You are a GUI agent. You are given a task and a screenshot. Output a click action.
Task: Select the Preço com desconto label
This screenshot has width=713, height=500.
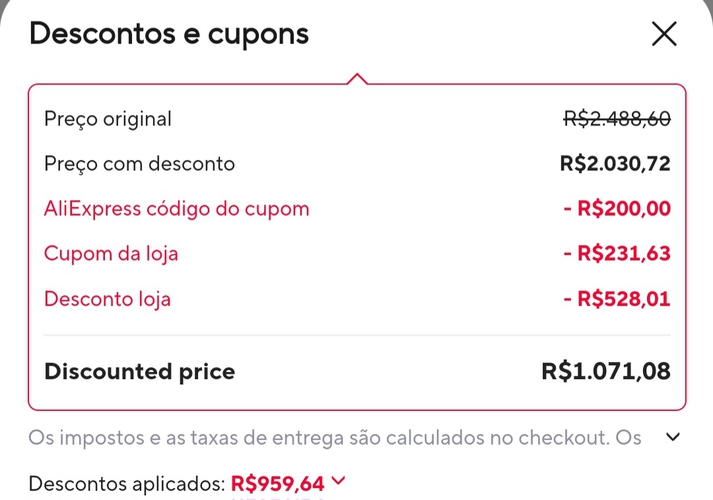[139, 164]
